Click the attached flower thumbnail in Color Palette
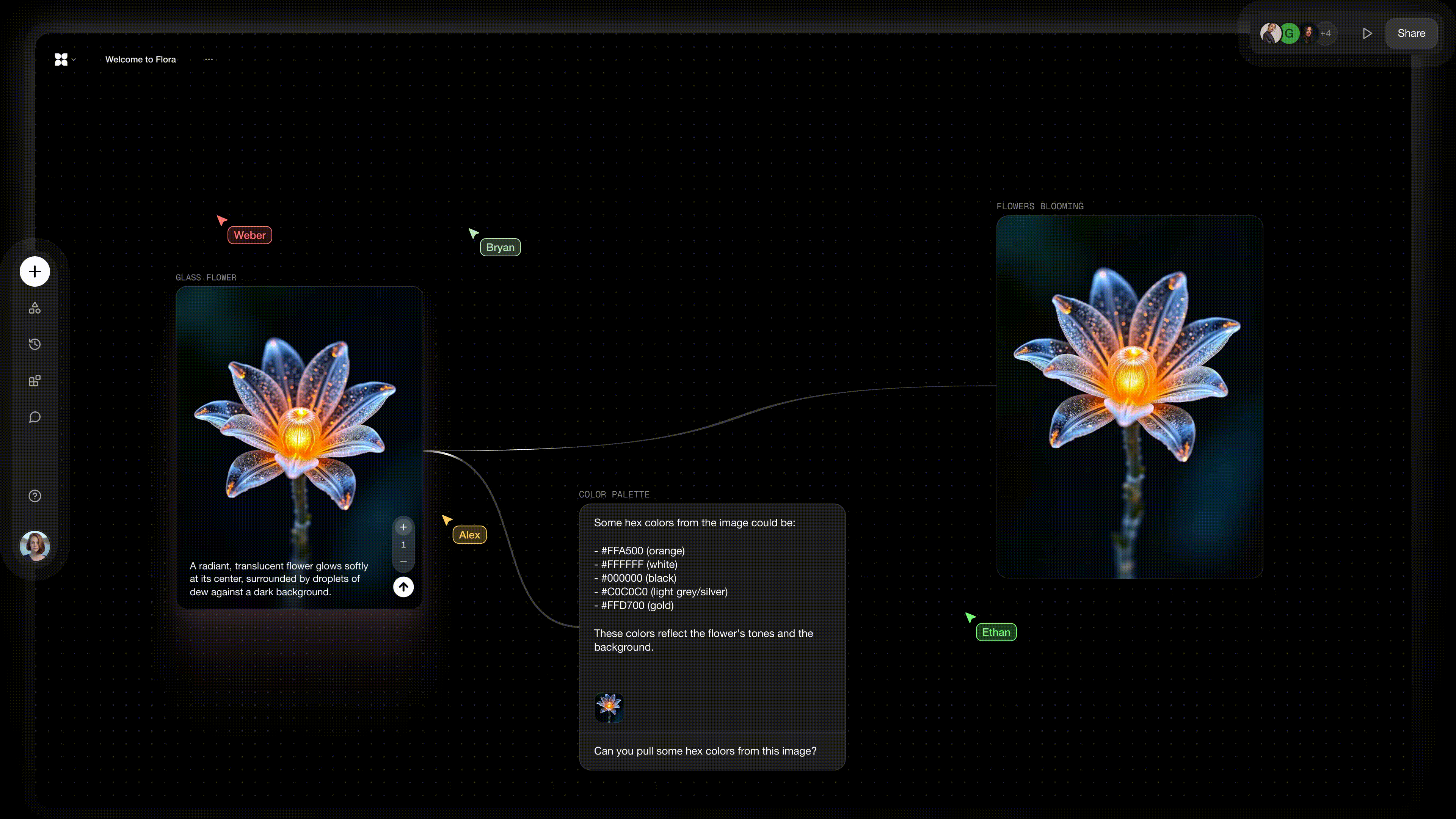The image size is (1456, 819). tap(609, 707)
